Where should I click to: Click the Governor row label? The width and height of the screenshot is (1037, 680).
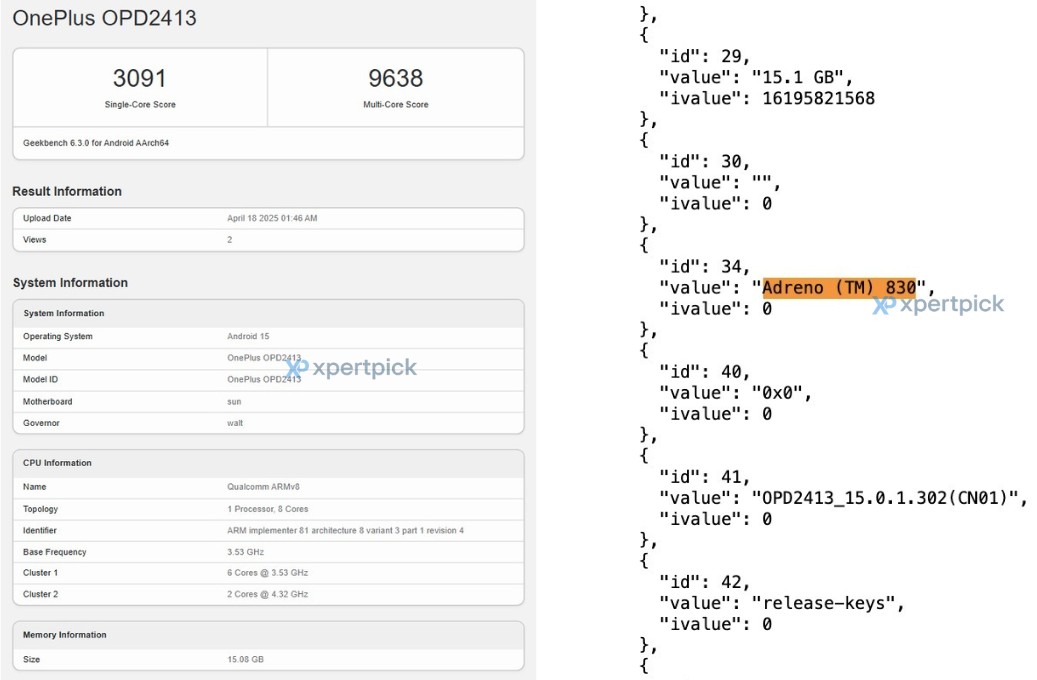41,423
